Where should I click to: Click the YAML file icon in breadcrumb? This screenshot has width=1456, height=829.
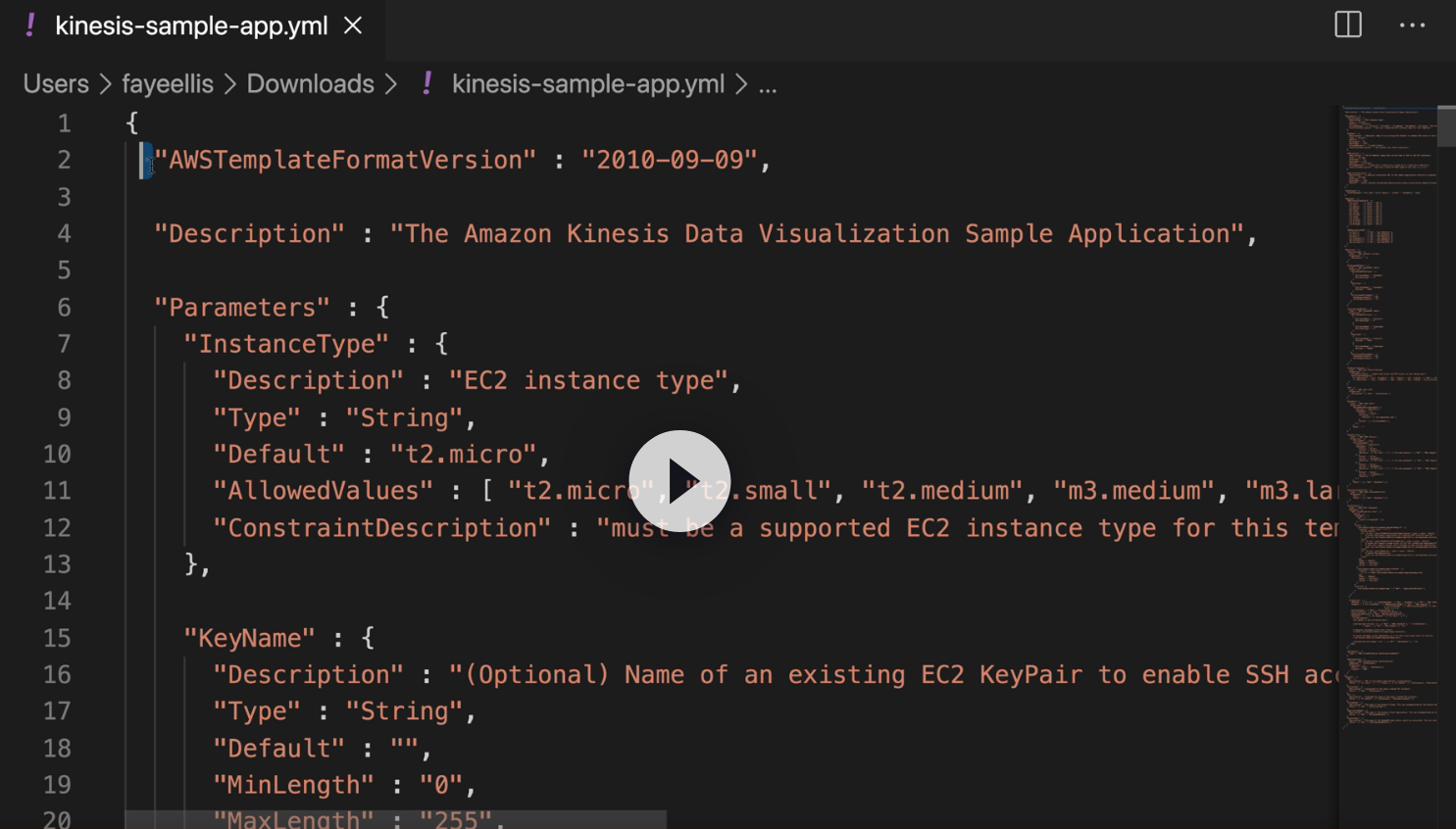[x=427, y=84]
